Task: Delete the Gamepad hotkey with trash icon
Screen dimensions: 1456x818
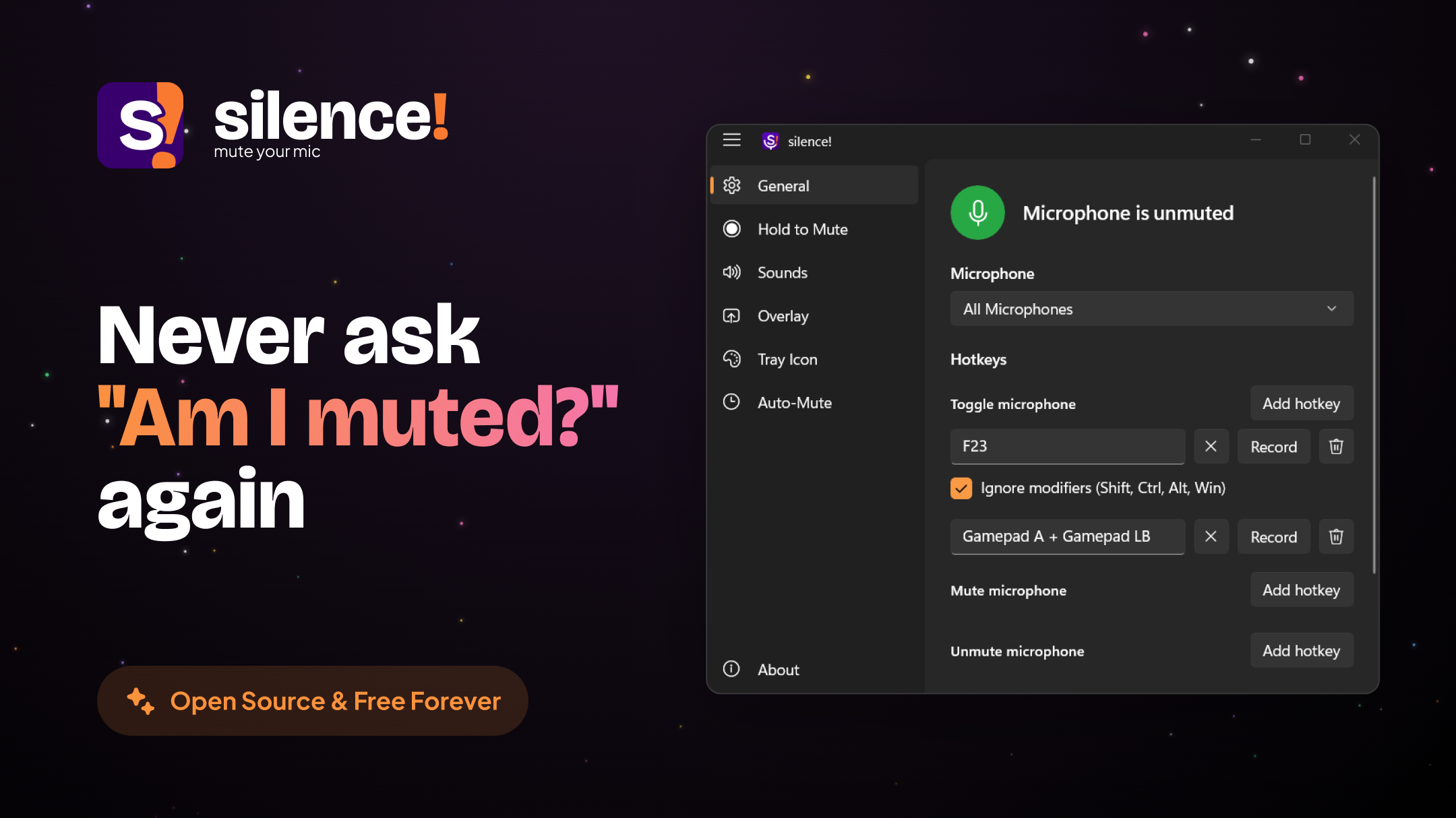Action: (1336, 536)
